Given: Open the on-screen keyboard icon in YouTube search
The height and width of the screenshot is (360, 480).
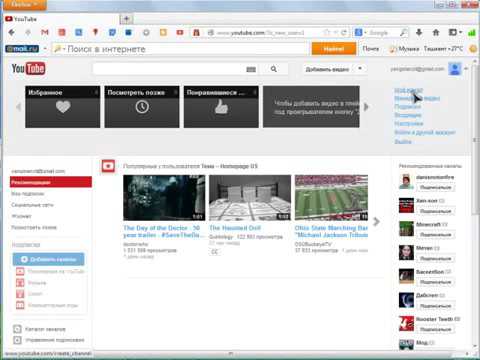Looking at the screenshot, I should tap(251, 69).
